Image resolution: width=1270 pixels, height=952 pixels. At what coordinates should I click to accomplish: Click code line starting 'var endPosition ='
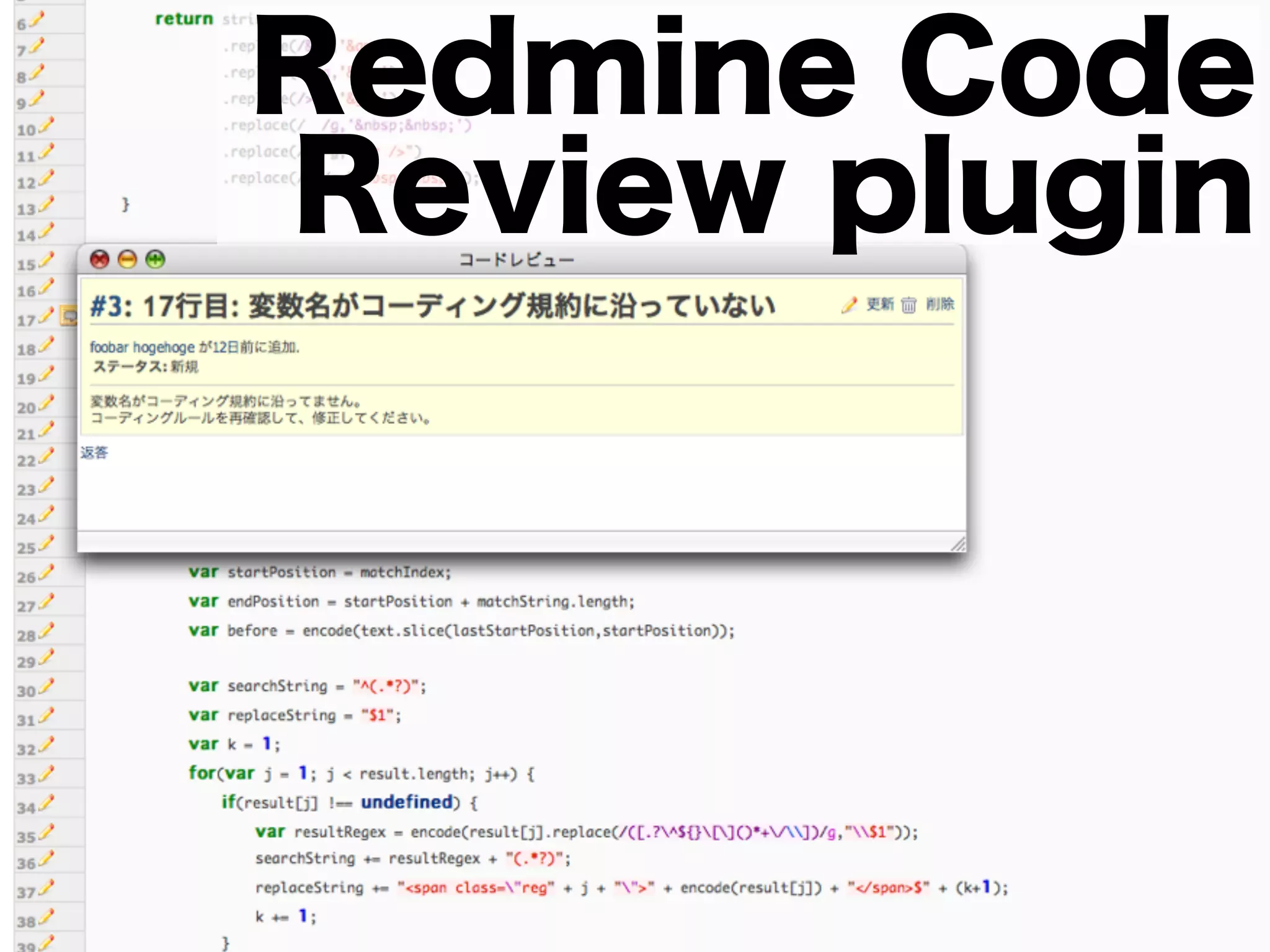click(x=412, y=601)
